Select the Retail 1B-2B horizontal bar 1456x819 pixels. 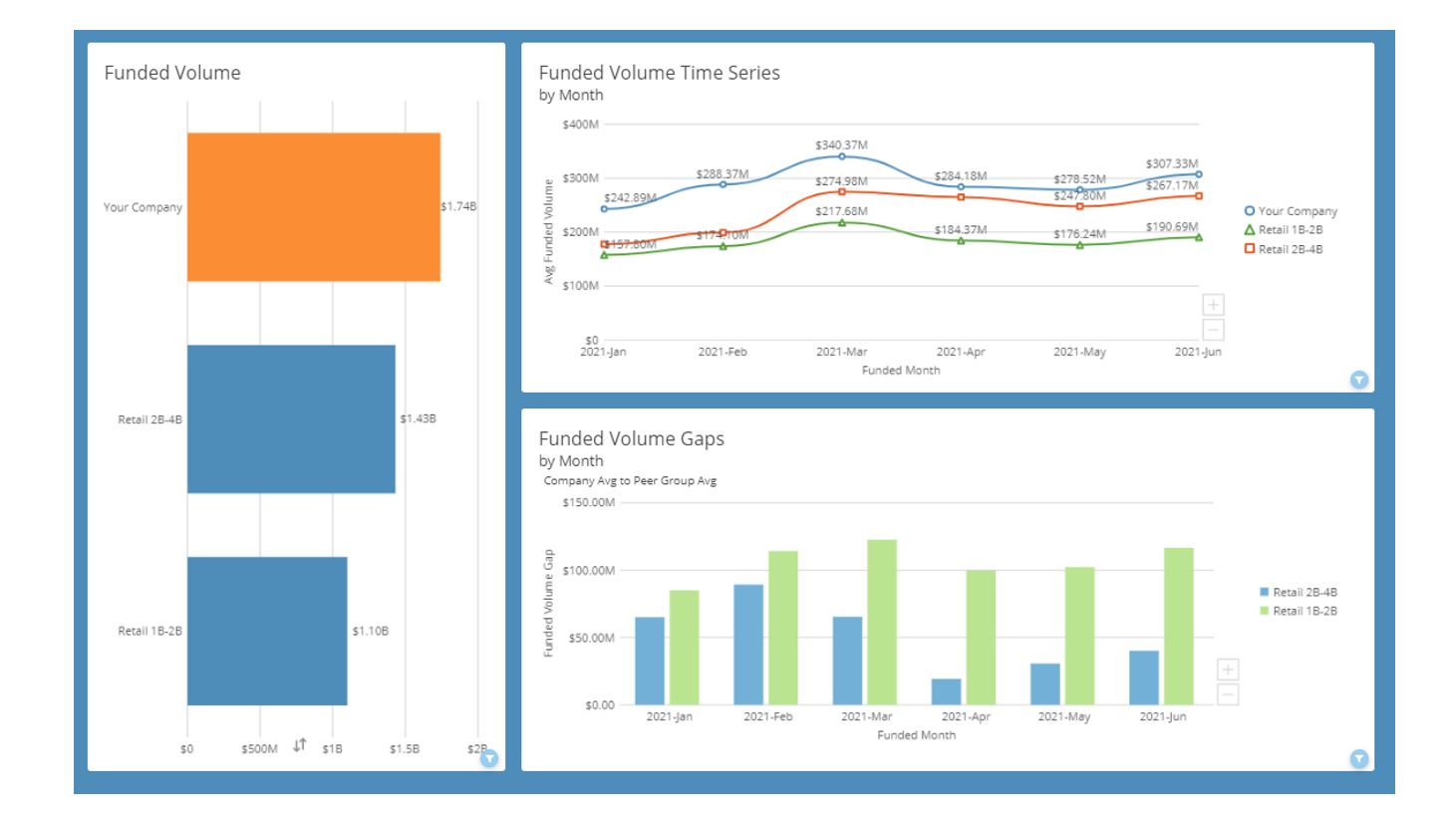coord(267,631)
